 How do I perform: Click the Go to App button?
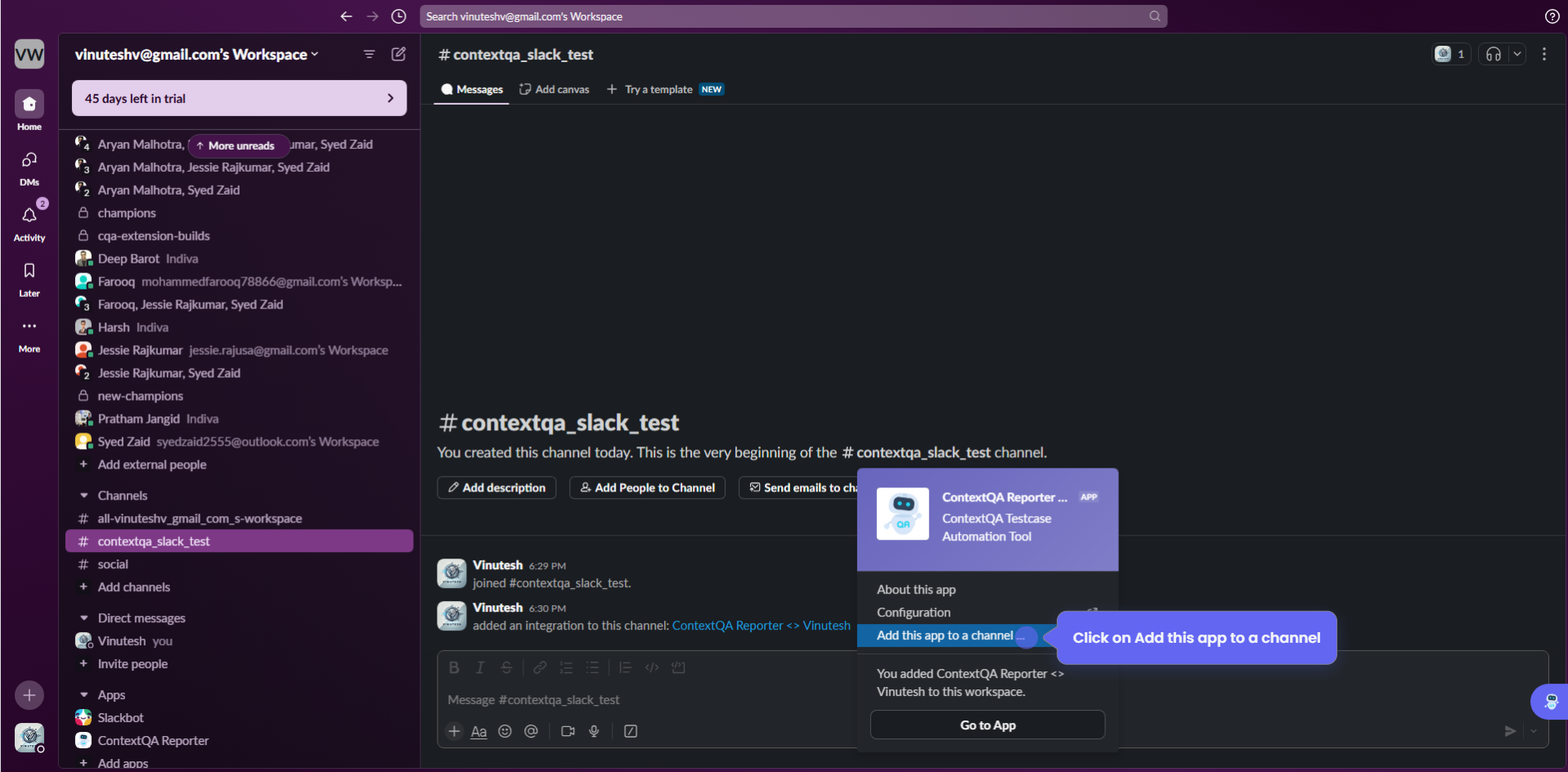coord(987,725)
